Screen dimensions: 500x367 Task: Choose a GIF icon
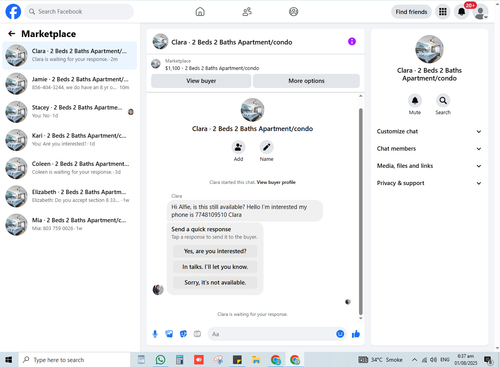[197, 334]
